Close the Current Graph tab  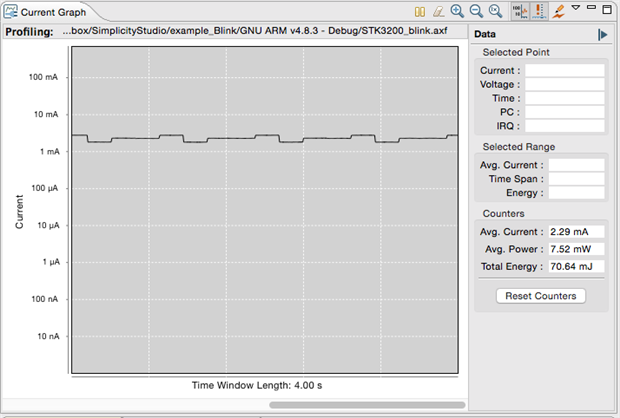[94, 12]
